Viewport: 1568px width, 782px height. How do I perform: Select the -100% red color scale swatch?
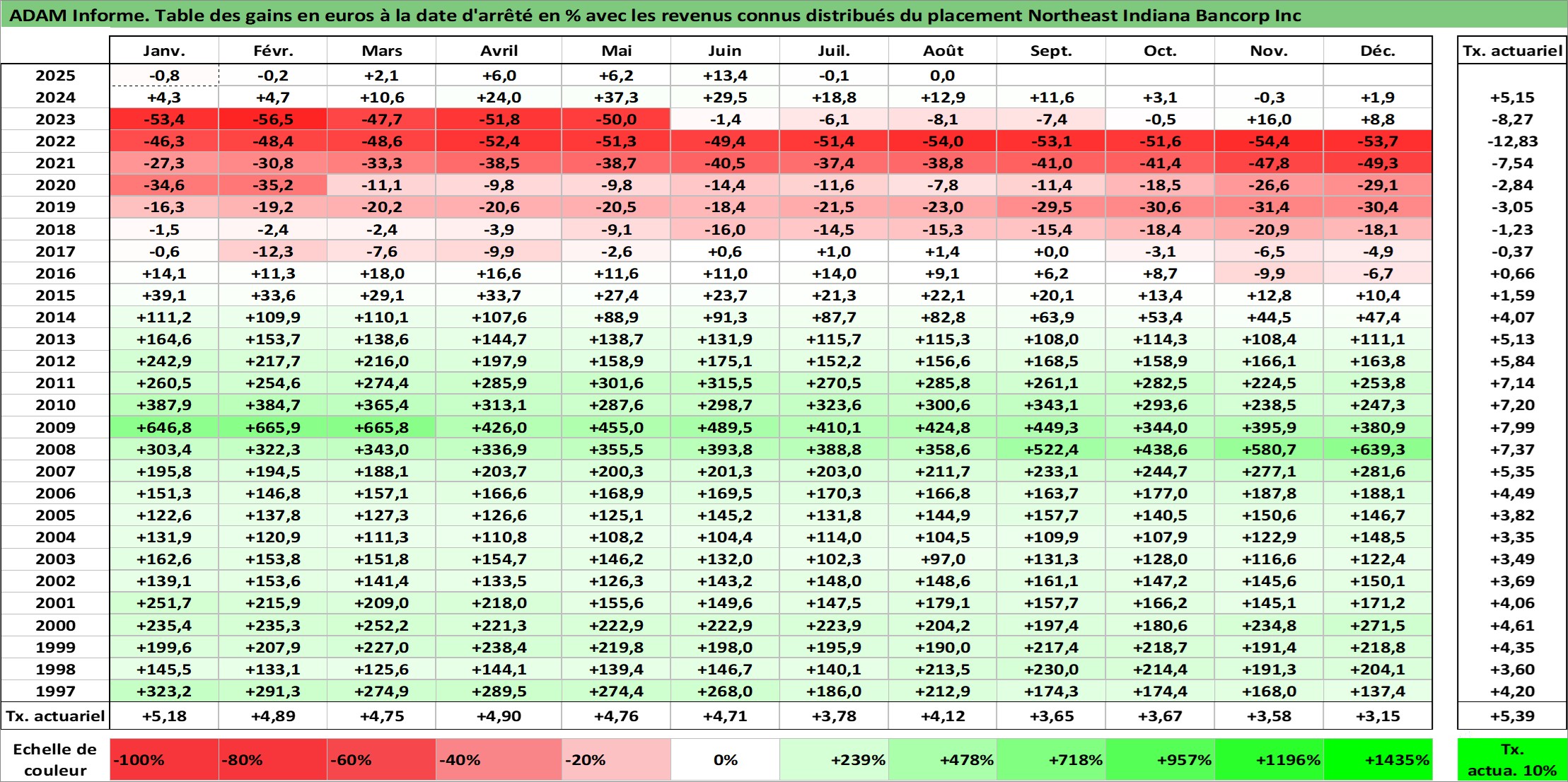164,760
